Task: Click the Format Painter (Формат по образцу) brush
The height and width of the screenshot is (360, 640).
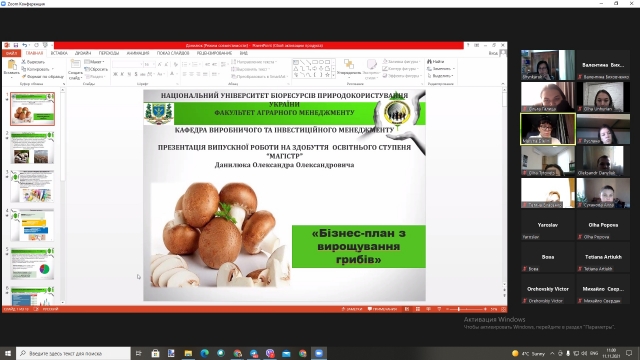Action: [24, 76]
